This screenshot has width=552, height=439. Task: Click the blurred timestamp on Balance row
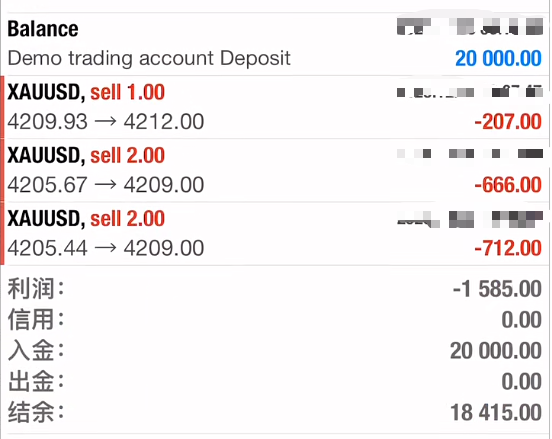(x=470, y=27)
